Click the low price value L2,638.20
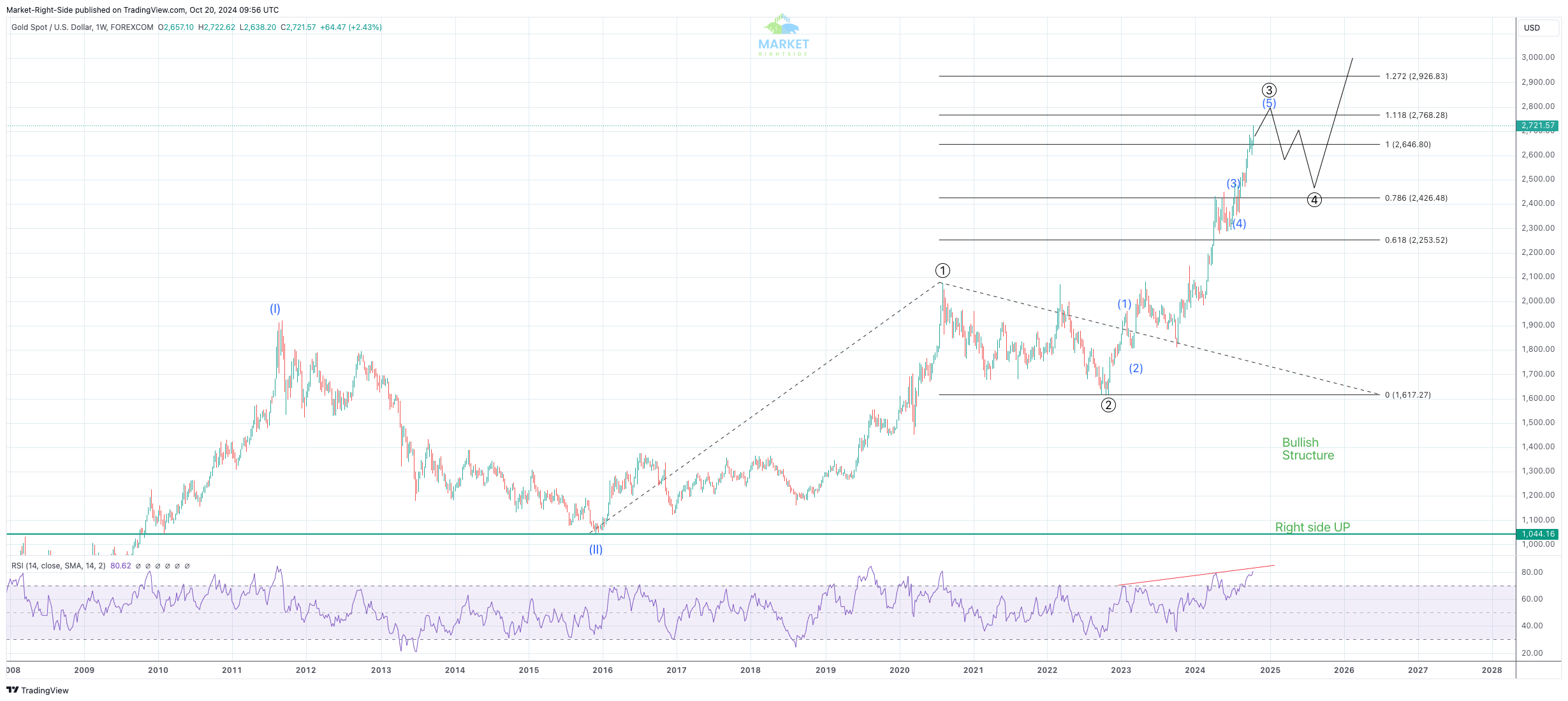 click(258, 27)
